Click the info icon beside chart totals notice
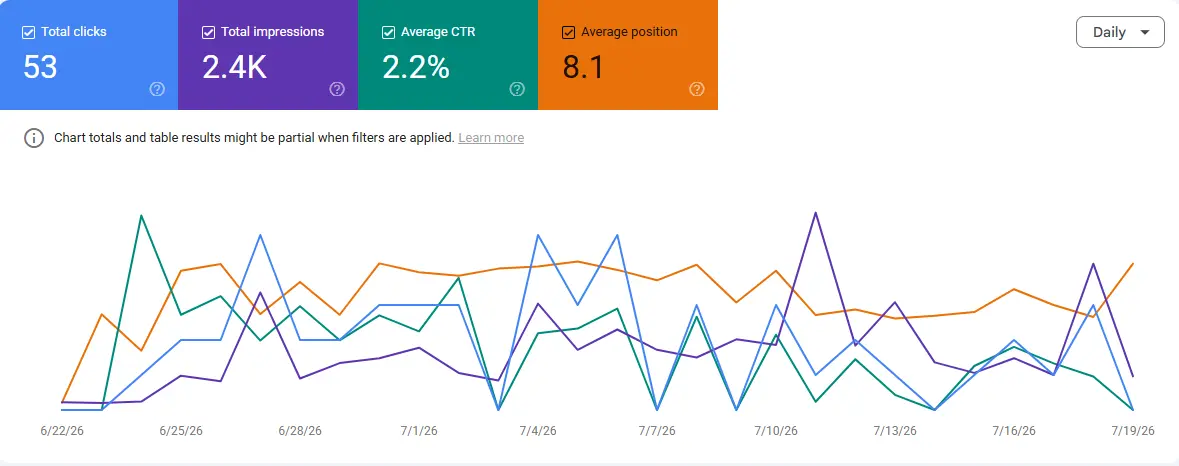This screenshot has width=1179, height=466. [x=34, y=138]
